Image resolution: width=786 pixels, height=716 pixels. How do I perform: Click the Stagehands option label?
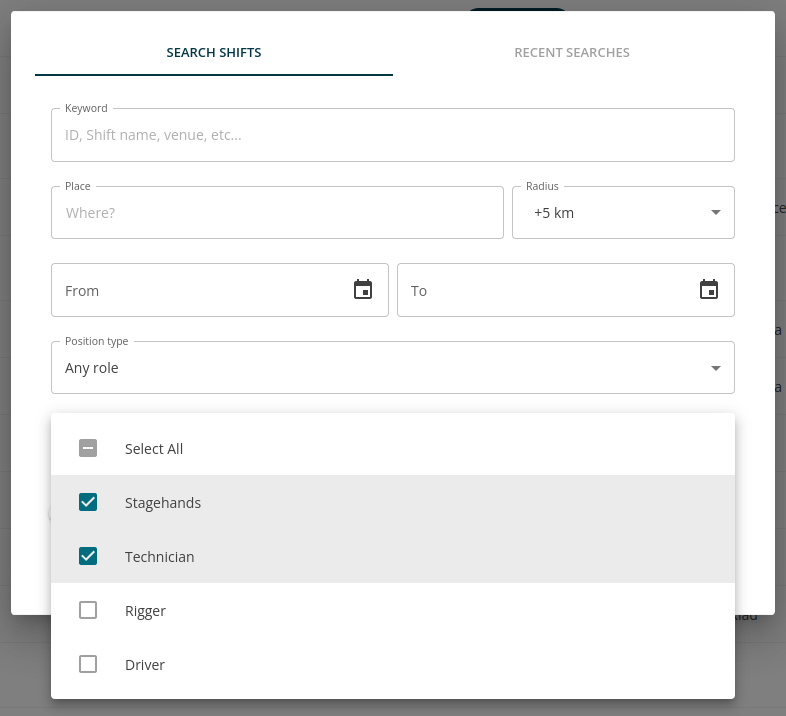(163, 503)
